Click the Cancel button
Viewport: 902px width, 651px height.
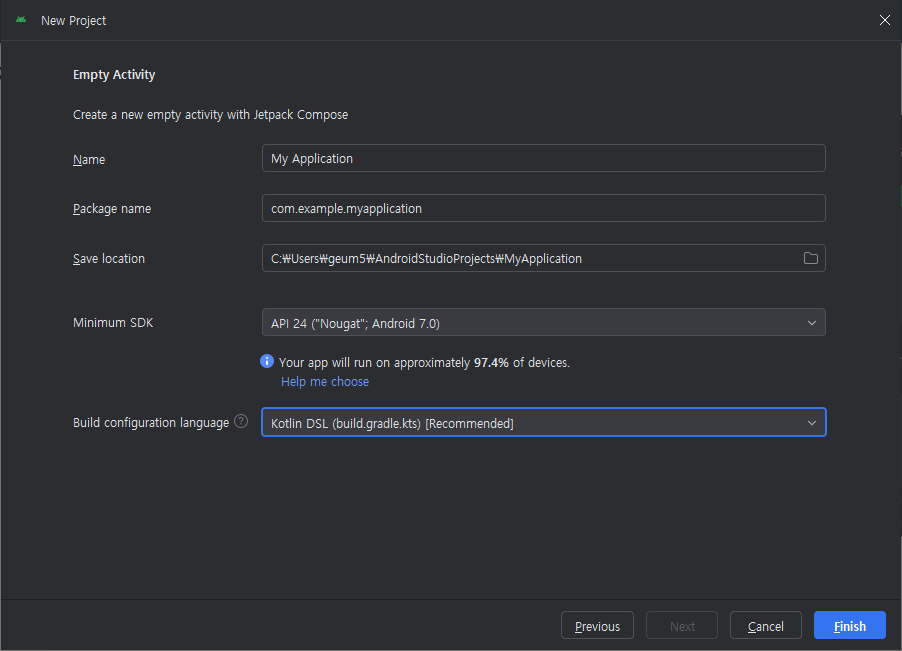coord(766,626)
